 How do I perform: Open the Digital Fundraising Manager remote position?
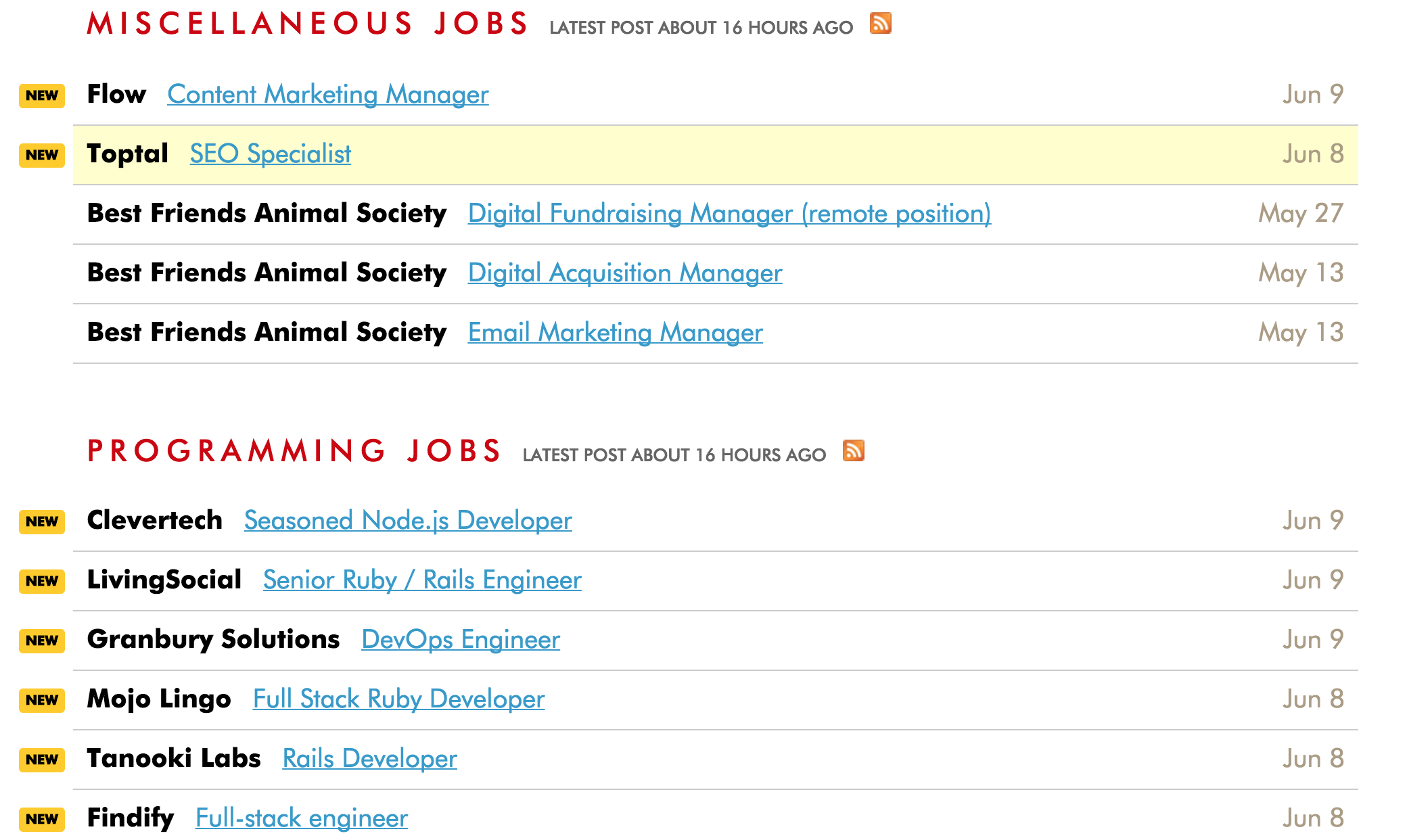(729, 213)
